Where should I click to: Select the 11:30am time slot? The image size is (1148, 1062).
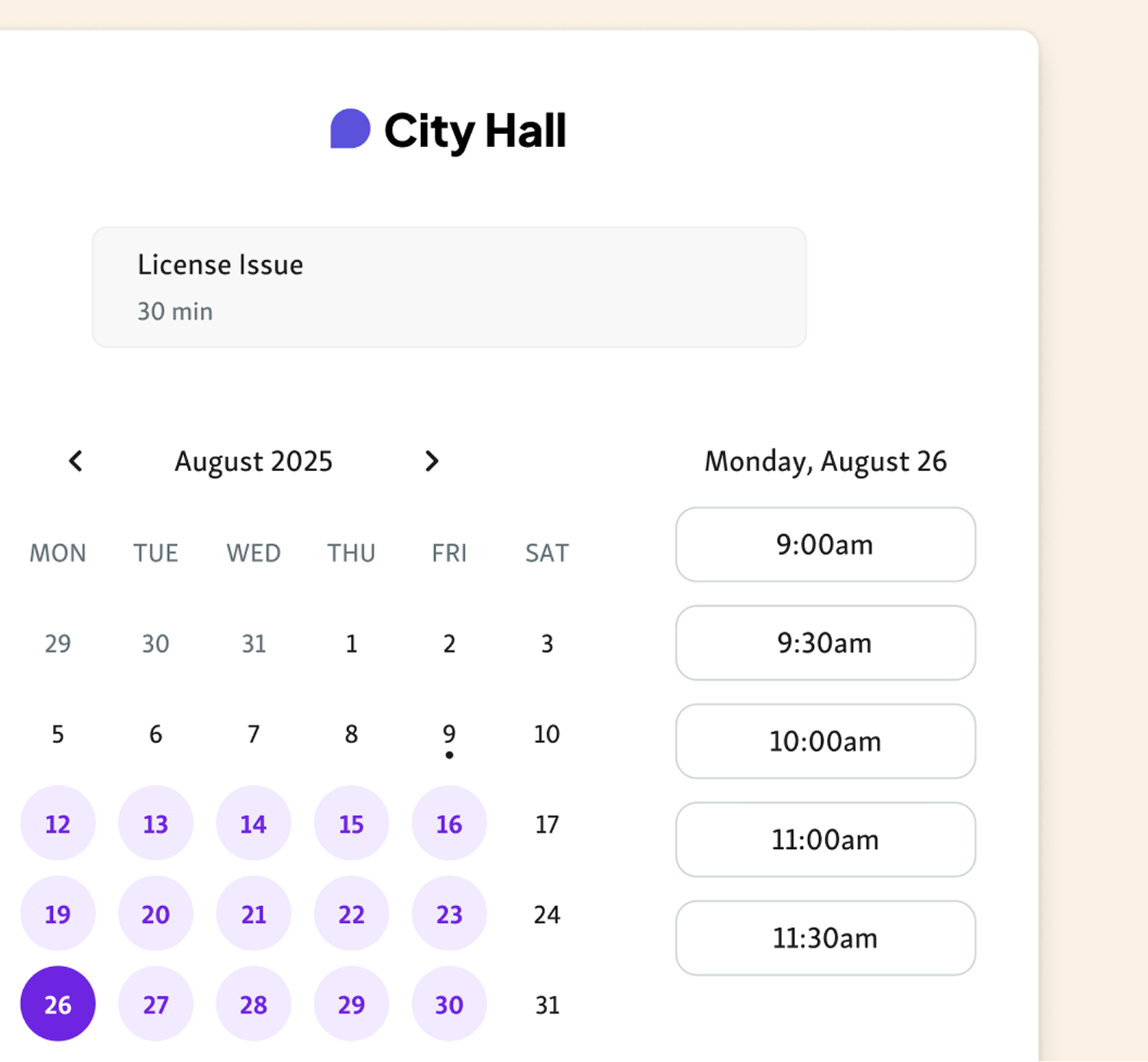(825, 938)
